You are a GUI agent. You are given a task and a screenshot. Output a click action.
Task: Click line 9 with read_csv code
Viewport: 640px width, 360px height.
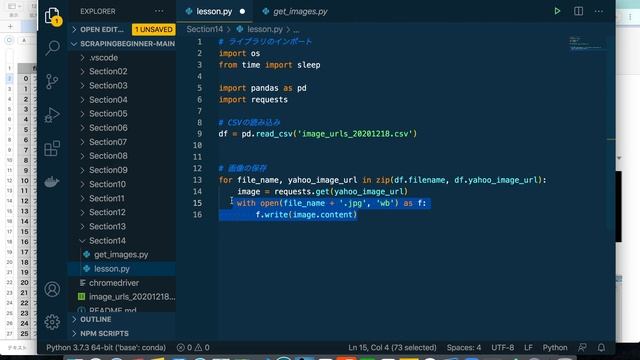318,134
